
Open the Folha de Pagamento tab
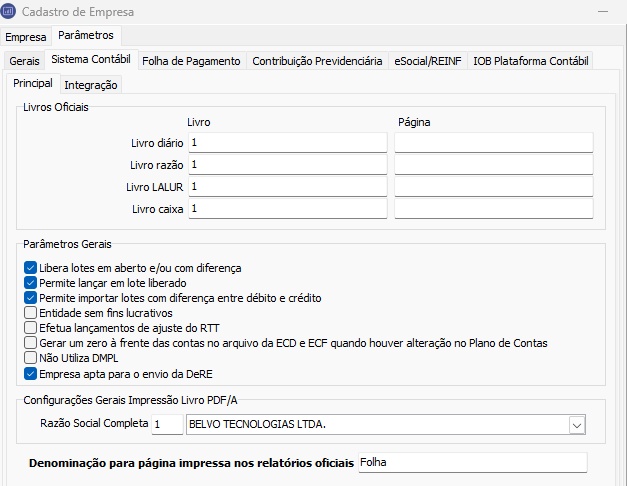[192, 61]
